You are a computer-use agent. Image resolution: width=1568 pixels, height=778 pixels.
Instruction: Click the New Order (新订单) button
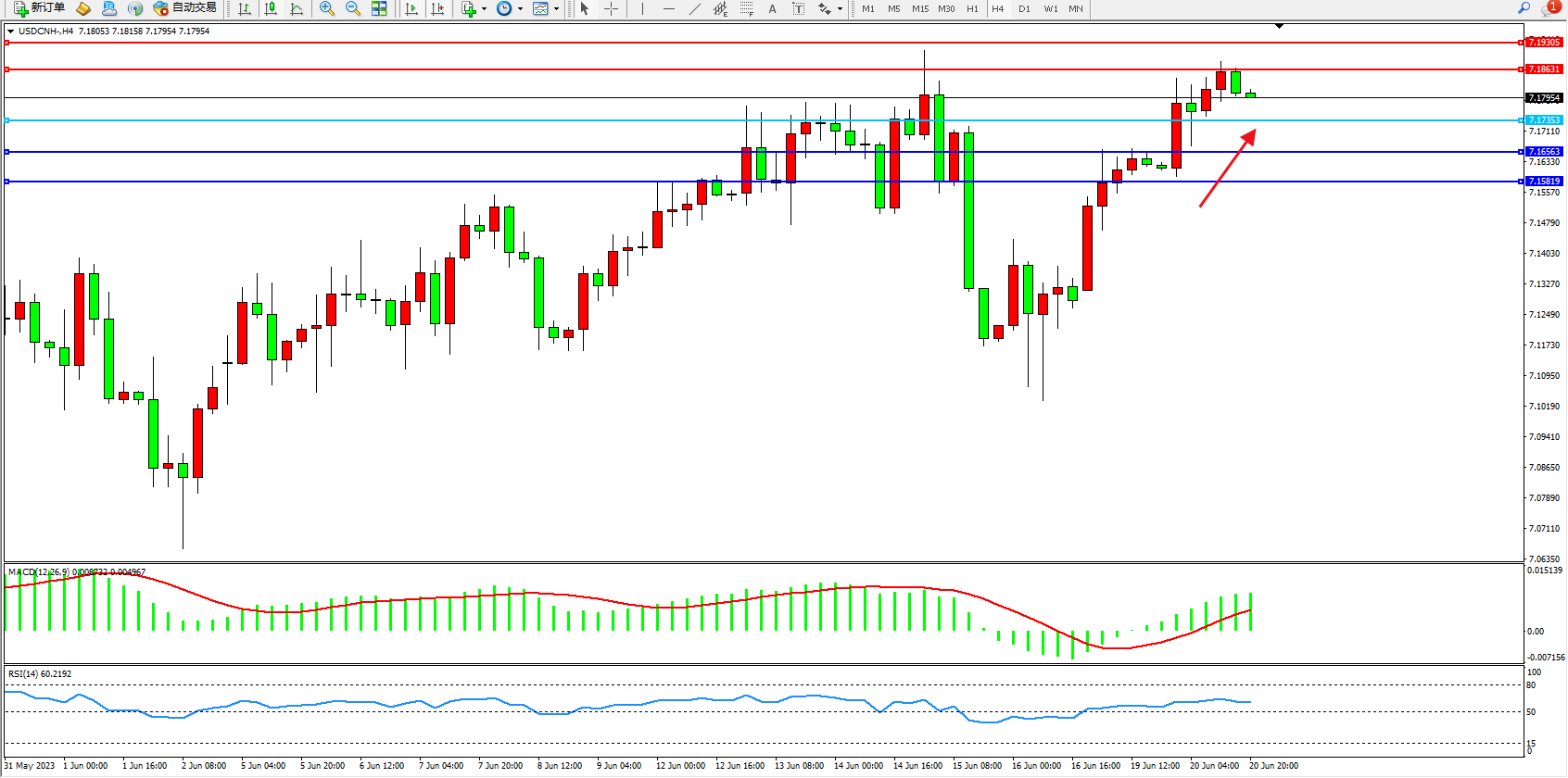pos(39,8)
